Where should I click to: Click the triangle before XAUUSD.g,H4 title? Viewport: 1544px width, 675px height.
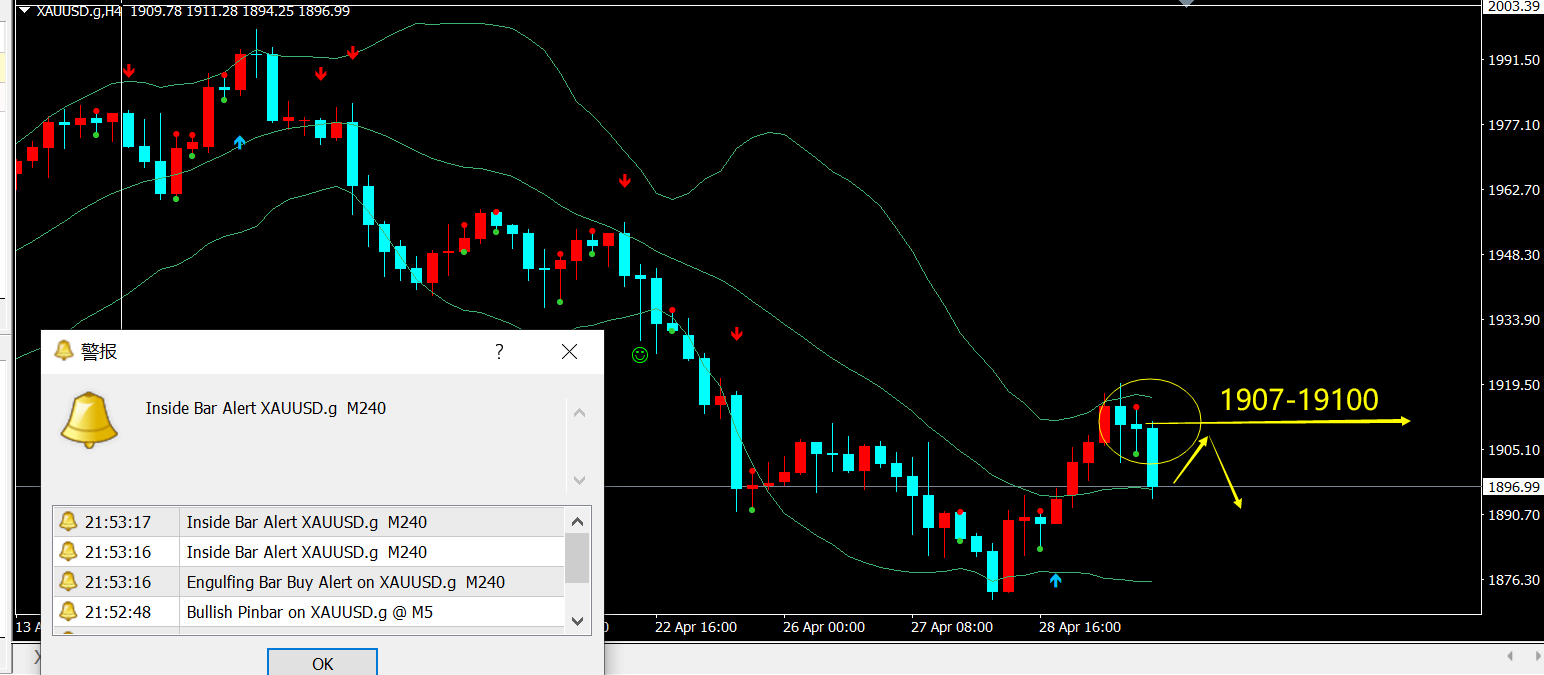[24, 11]
